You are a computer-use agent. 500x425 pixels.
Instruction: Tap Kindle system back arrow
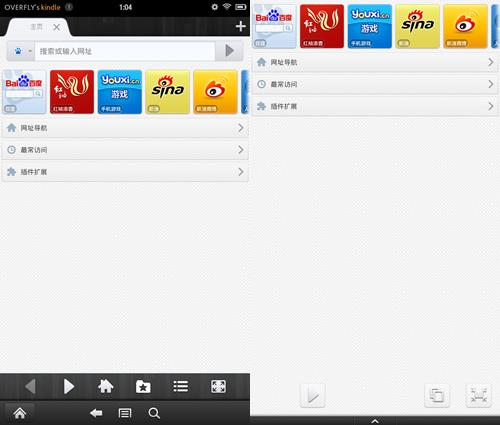[96, 413]
